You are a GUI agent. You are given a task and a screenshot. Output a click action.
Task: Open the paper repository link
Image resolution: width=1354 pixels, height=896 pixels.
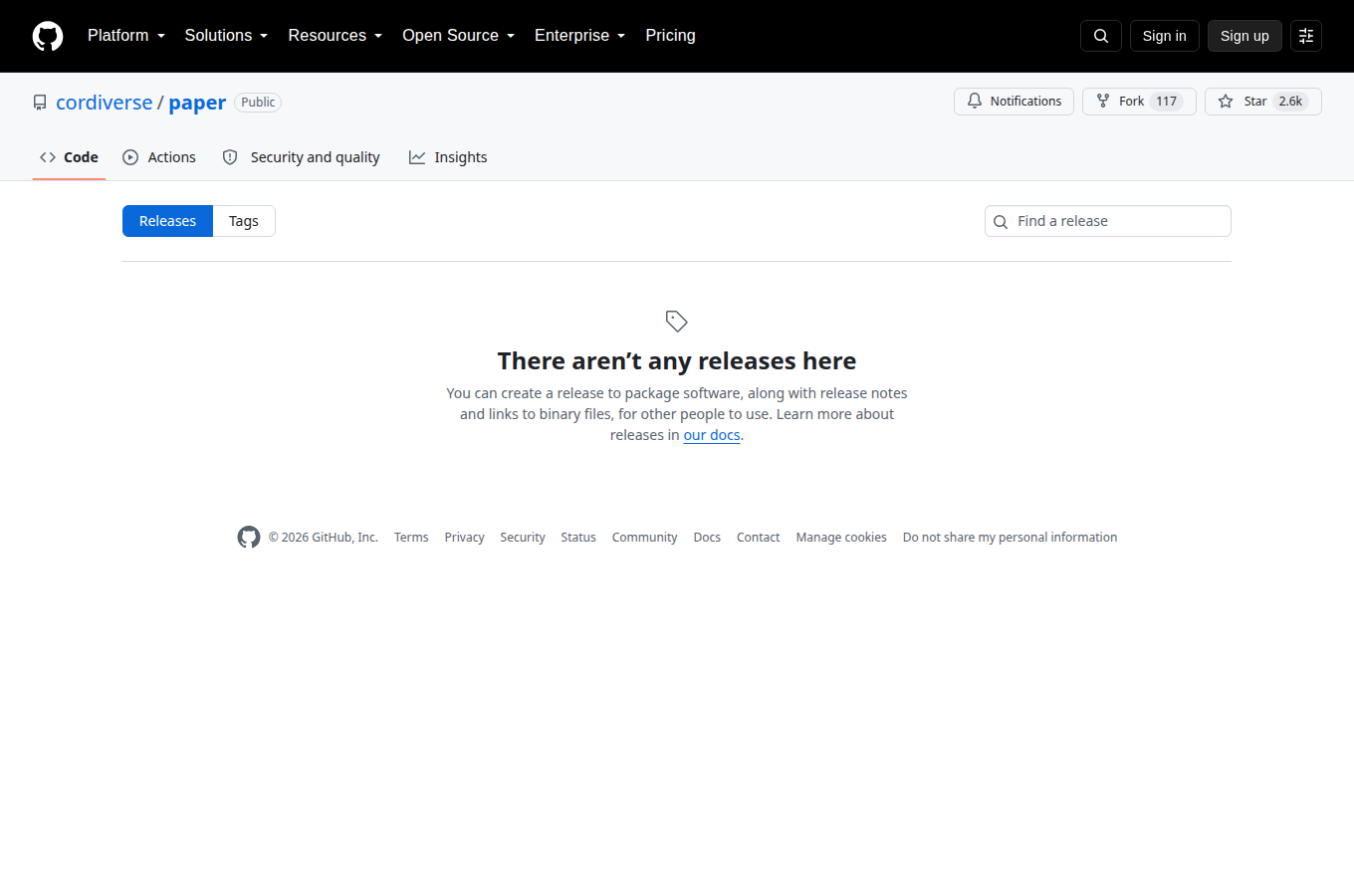pyautogui.click(x=197, y=103)
